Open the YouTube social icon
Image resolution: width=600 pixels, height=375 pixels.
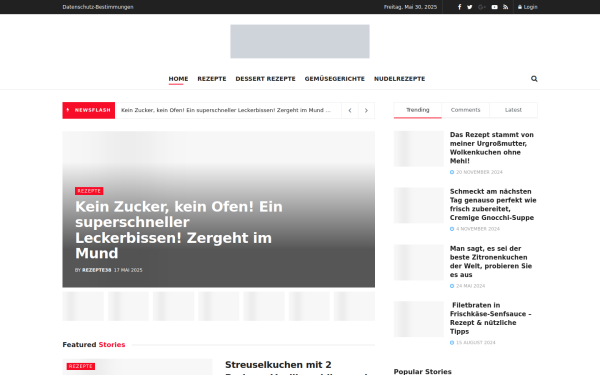pos(494,7)
